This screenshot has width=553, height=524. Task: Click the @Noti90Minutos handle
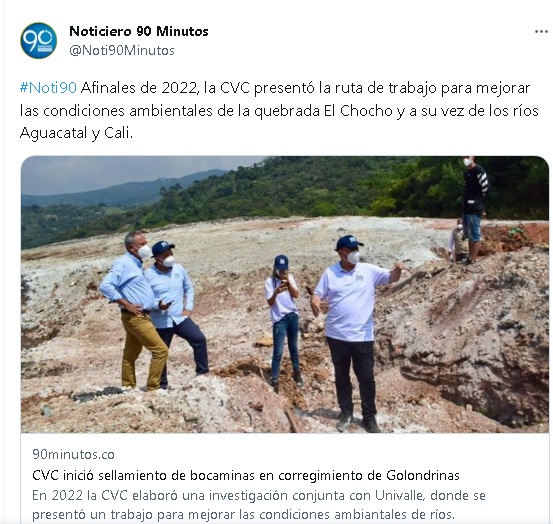[122, 50]
